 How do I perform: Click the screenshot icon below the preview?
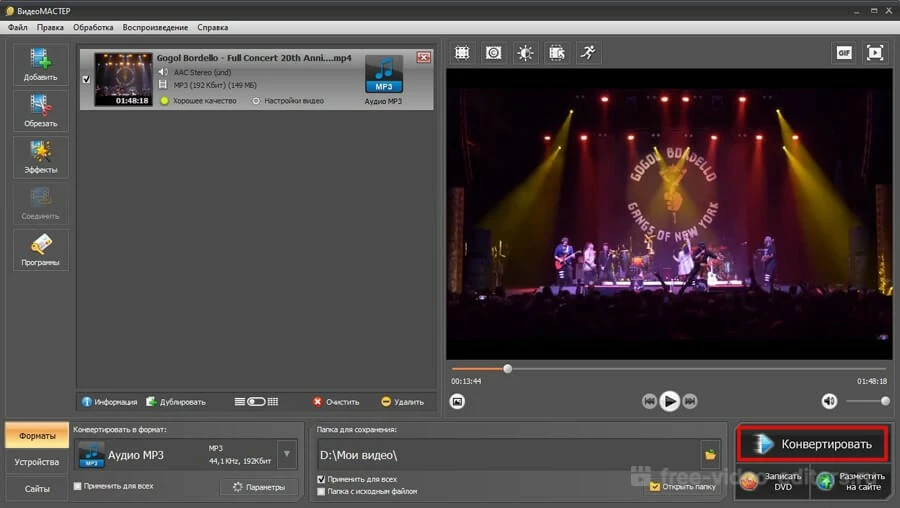pos(457,401)
